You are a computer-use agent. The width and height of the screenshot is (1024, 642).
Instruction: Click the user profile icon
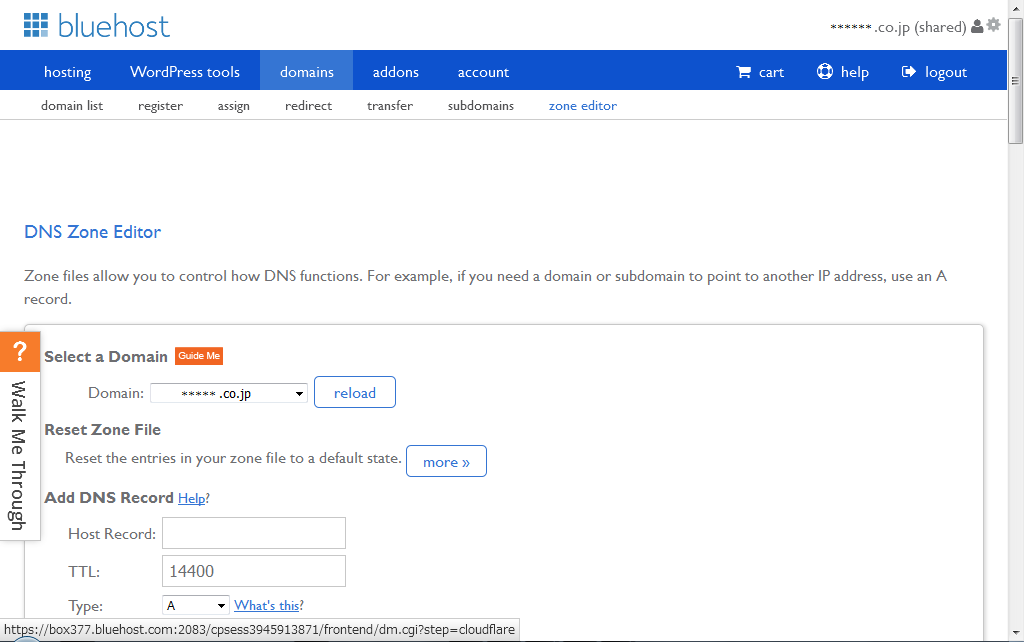tap(977, 26)
